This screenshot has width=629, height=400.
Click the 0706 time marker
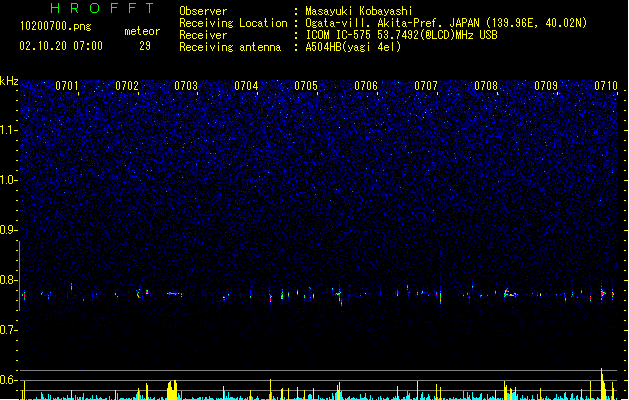(x=366, y=86)
